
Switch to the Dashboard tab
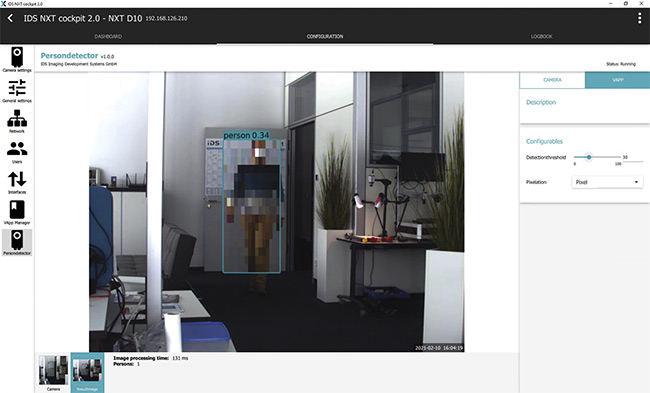click(x=108, y=36)
